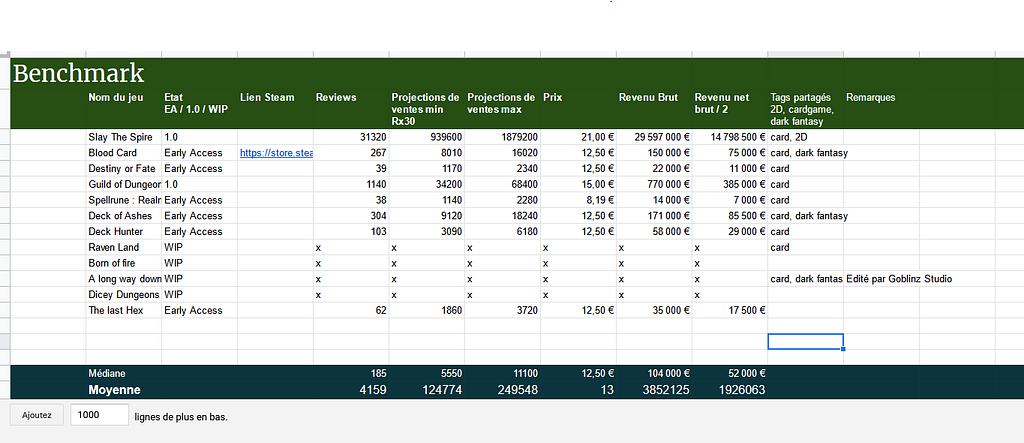Image resolution: width=1024 pixels, height=443 pixels.
Task: Click the Reviews column header cell
Action: (x=351, y=108)
